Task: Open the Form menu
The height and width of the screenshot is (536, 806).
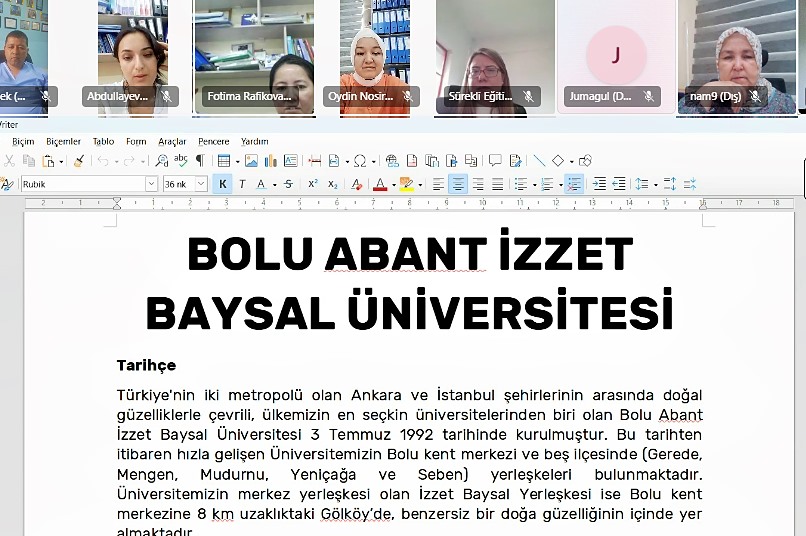Action: click(136, 141)
